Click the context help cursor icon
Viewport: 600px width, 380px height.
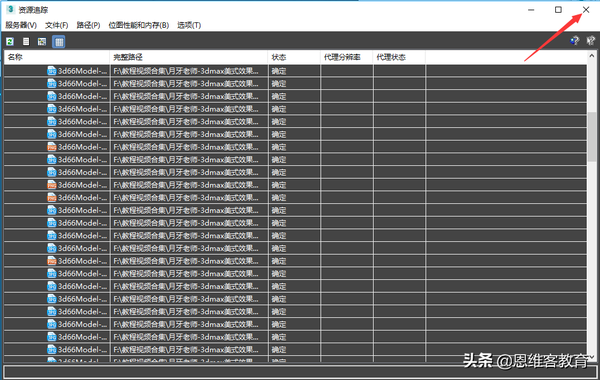[591, 40]
